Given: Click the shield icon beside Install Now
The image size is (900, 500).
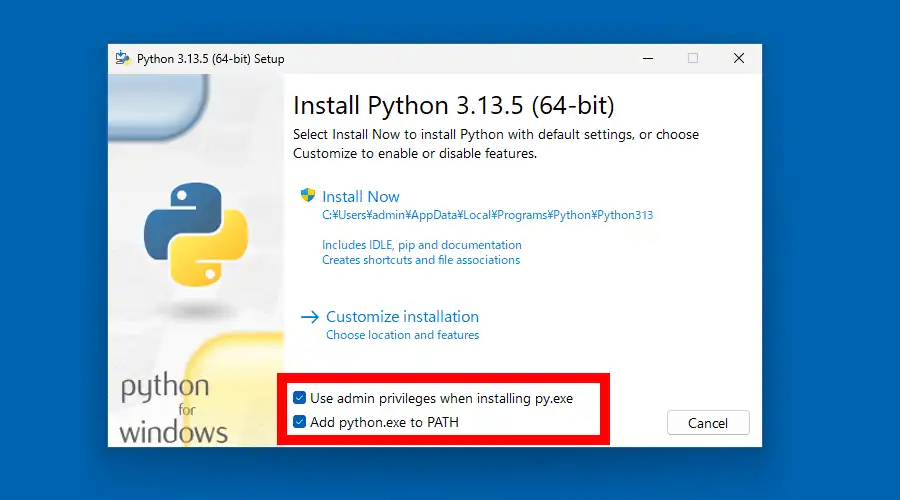Looking at the screenshot, I should coord(308,195).
